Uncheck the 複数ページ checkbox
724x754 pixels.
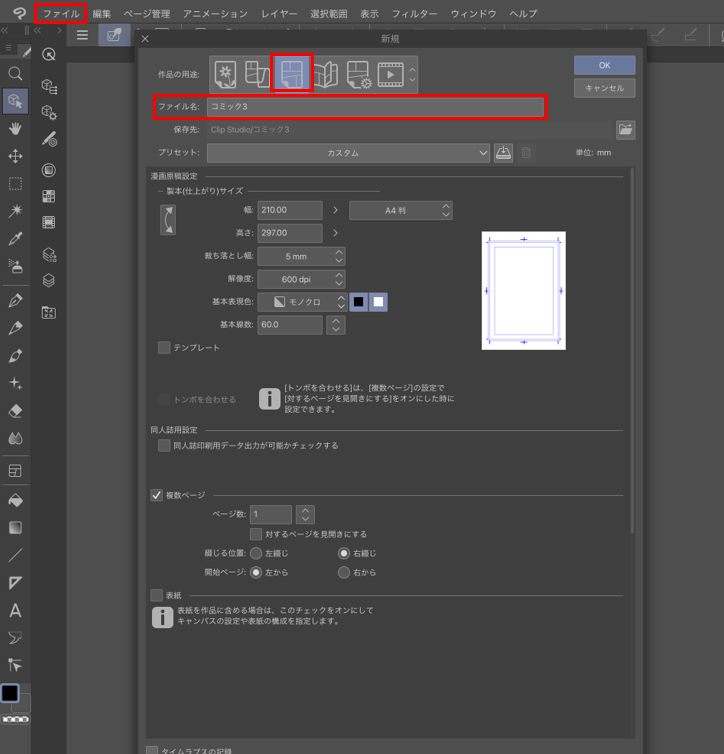[x=157, y=494]
